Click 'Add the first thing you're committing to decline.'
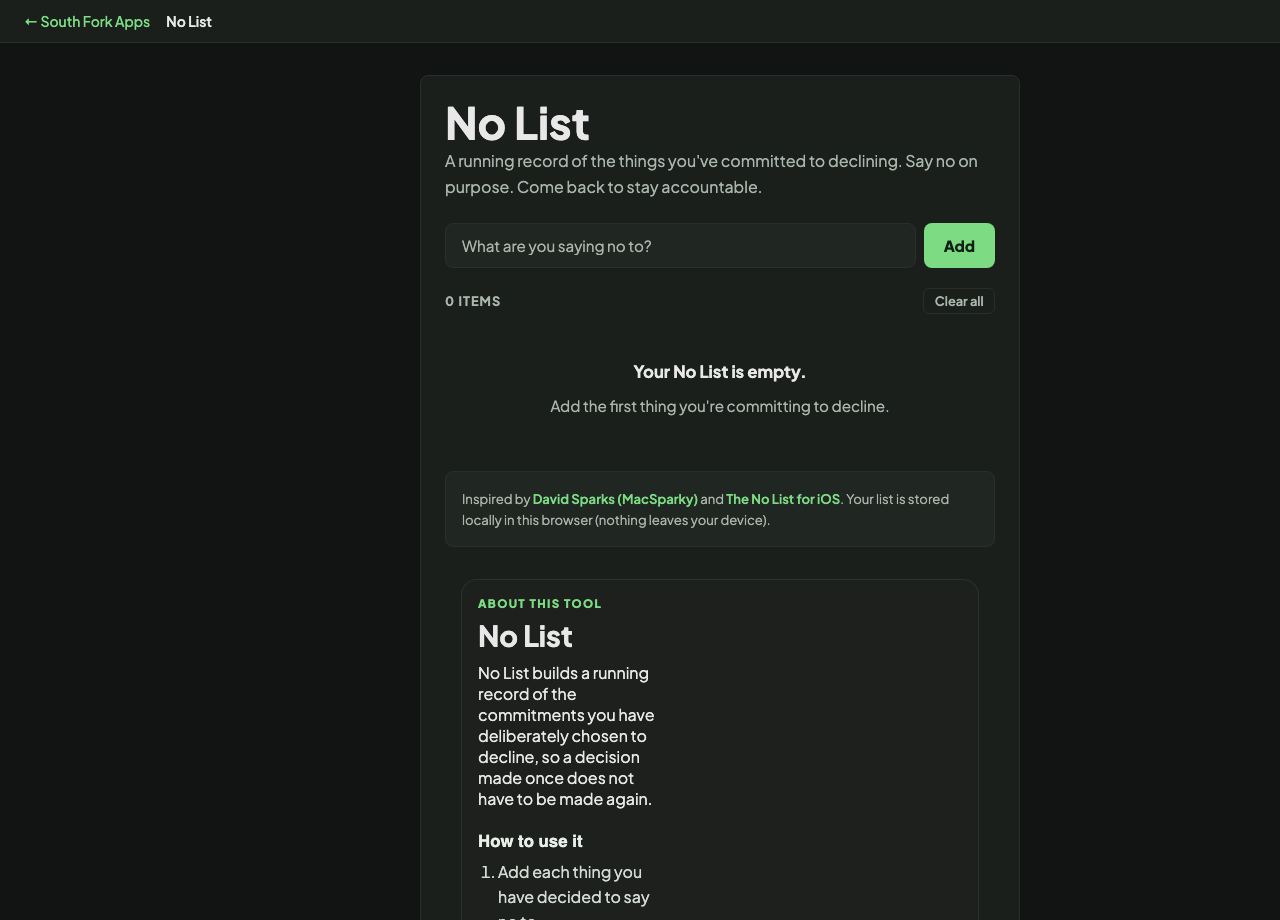The image size is (1280, 920). (720, 406)
